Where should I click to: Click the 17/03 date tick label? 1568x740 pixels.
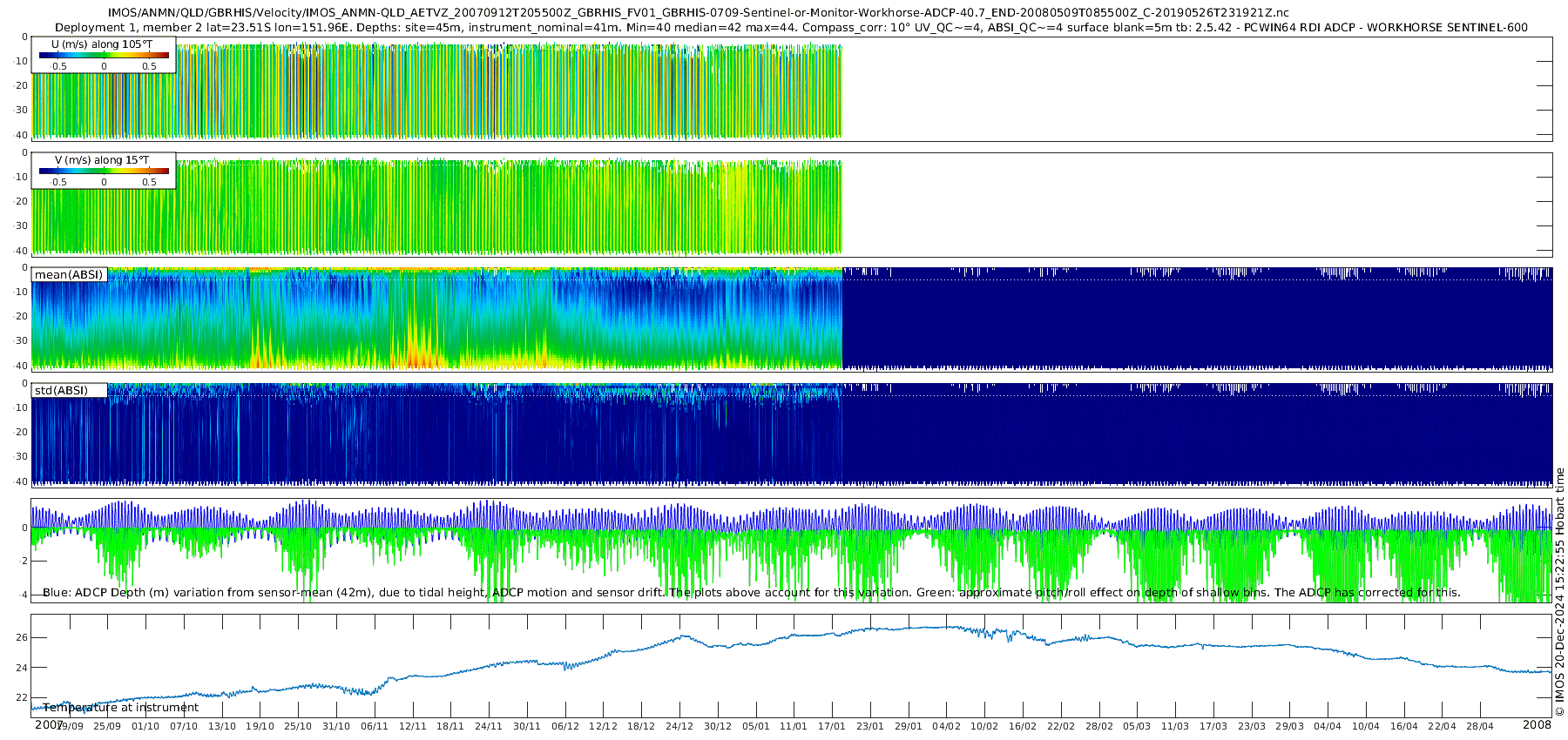(1213, 726)
